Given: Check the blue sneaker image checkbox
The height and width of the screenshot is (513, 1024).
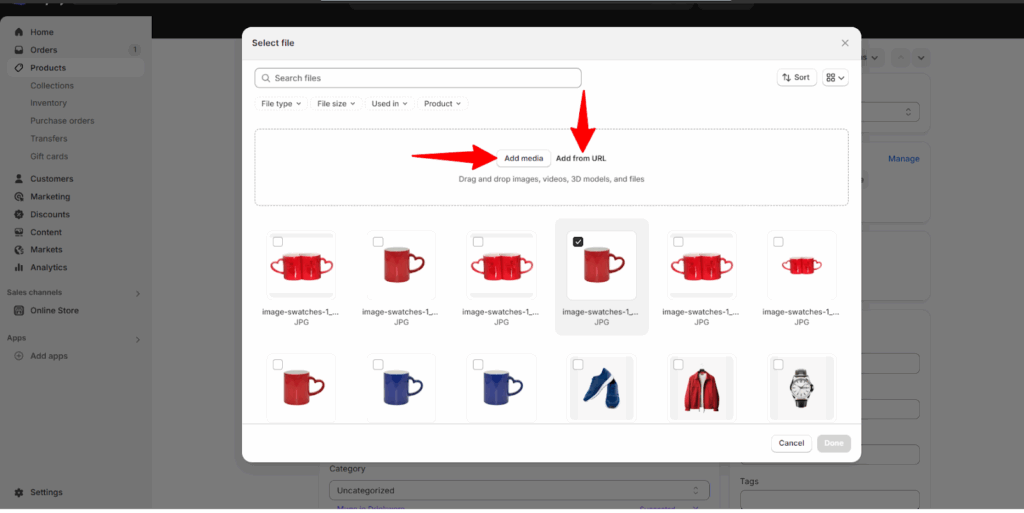Looking at the screenshot, I should (578, 365).
